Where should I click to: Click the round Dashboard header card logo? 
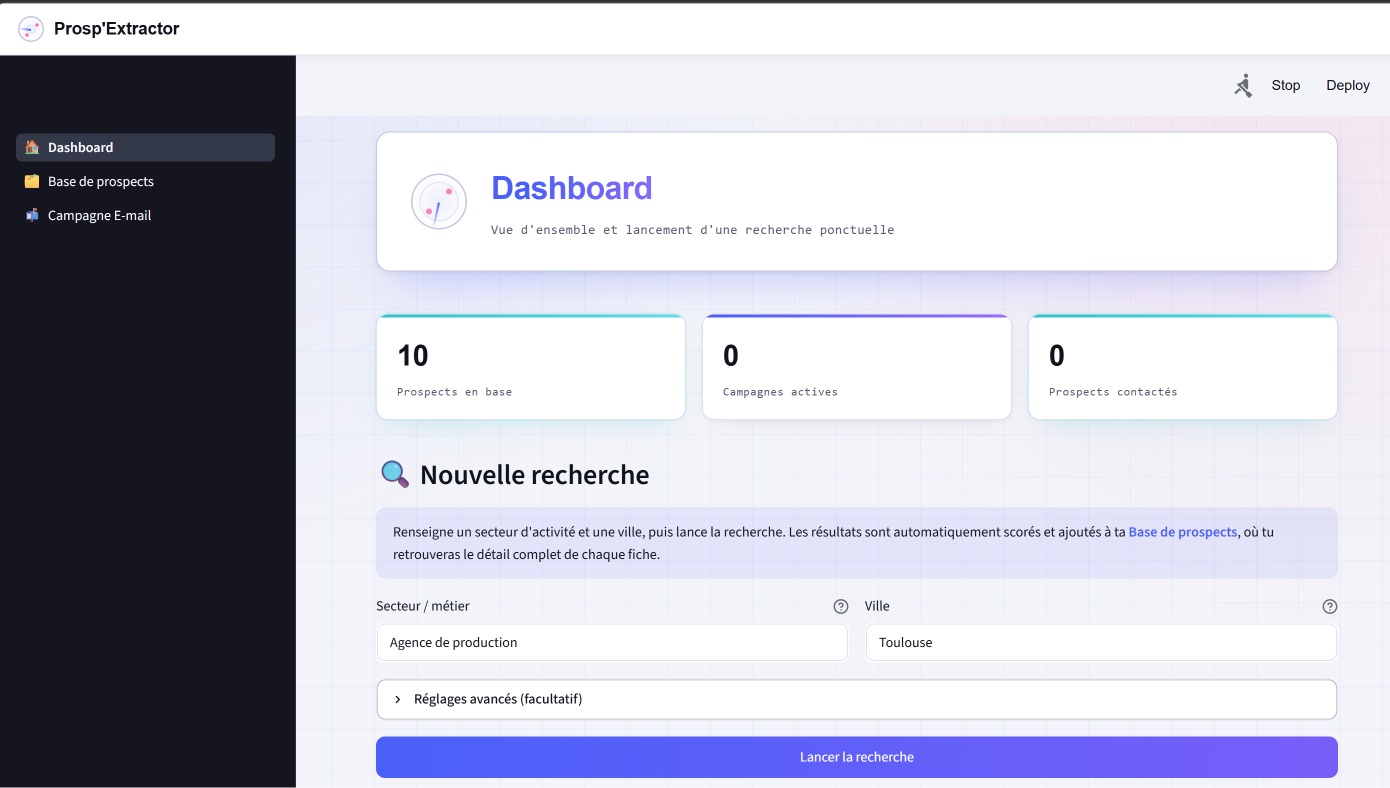(439, 201)
